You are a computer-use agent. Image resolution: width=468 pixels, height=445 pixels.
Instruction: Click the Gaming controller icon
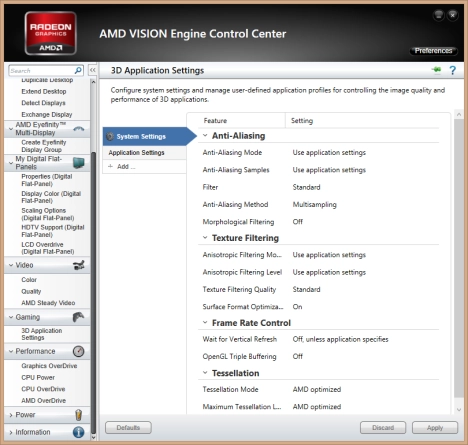[x=78, y=317]
